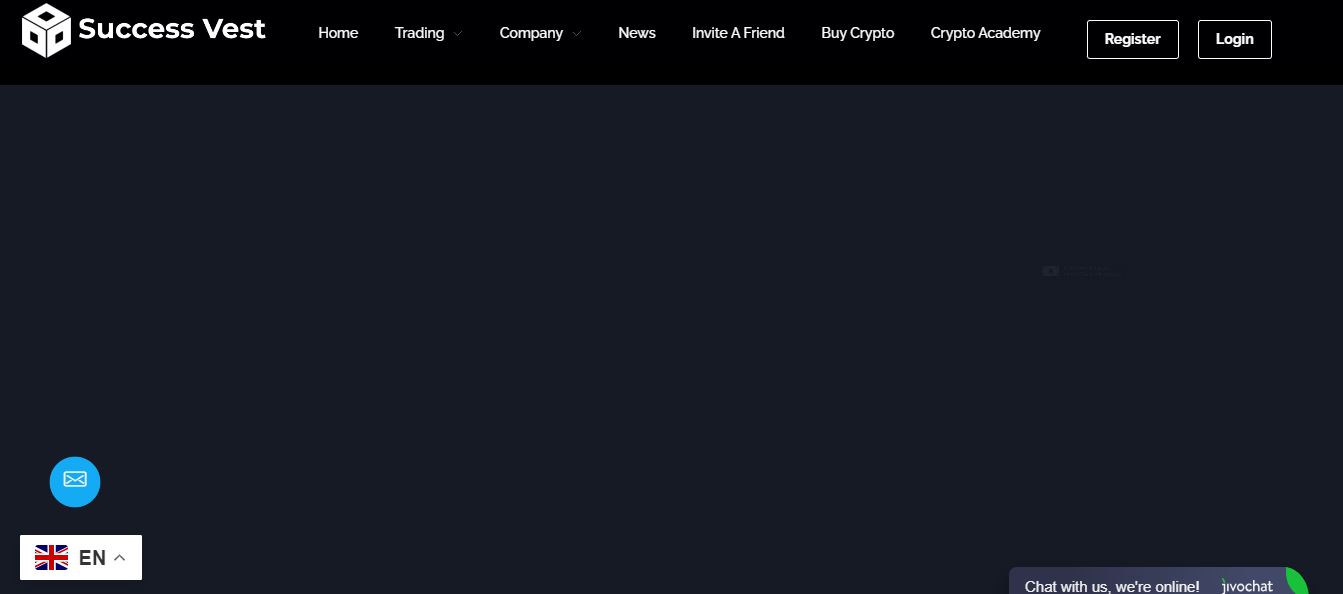The width and height of the screenshot is (1343, 594).
Task: Click the UK flag icon
Action: (x=52, y=558)
